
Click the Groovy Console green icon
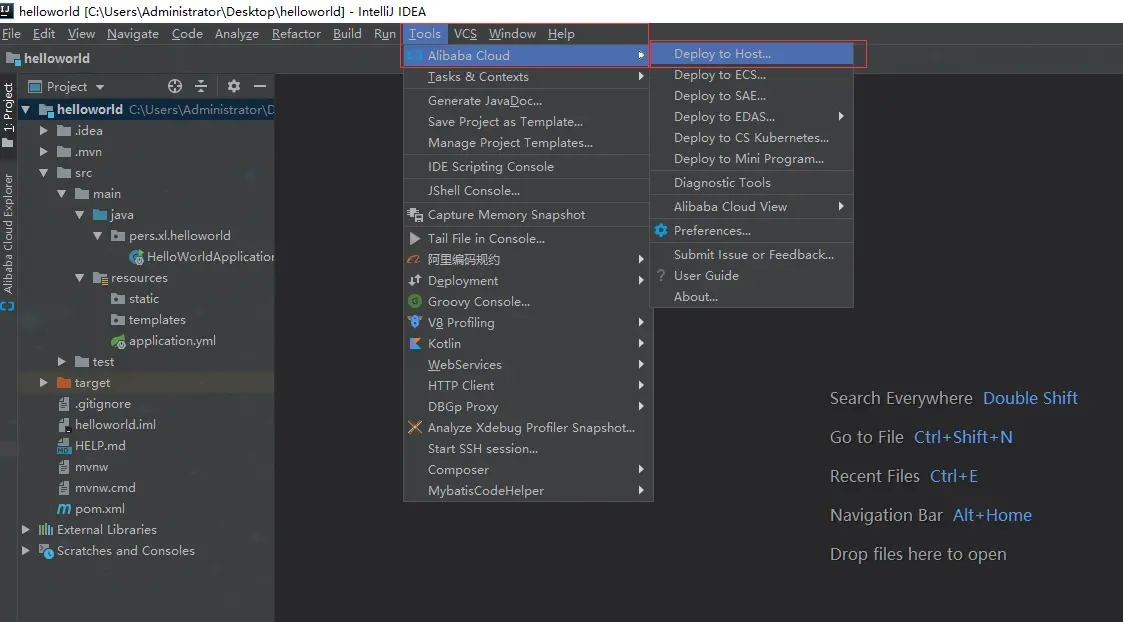click(x=415, y=301)
